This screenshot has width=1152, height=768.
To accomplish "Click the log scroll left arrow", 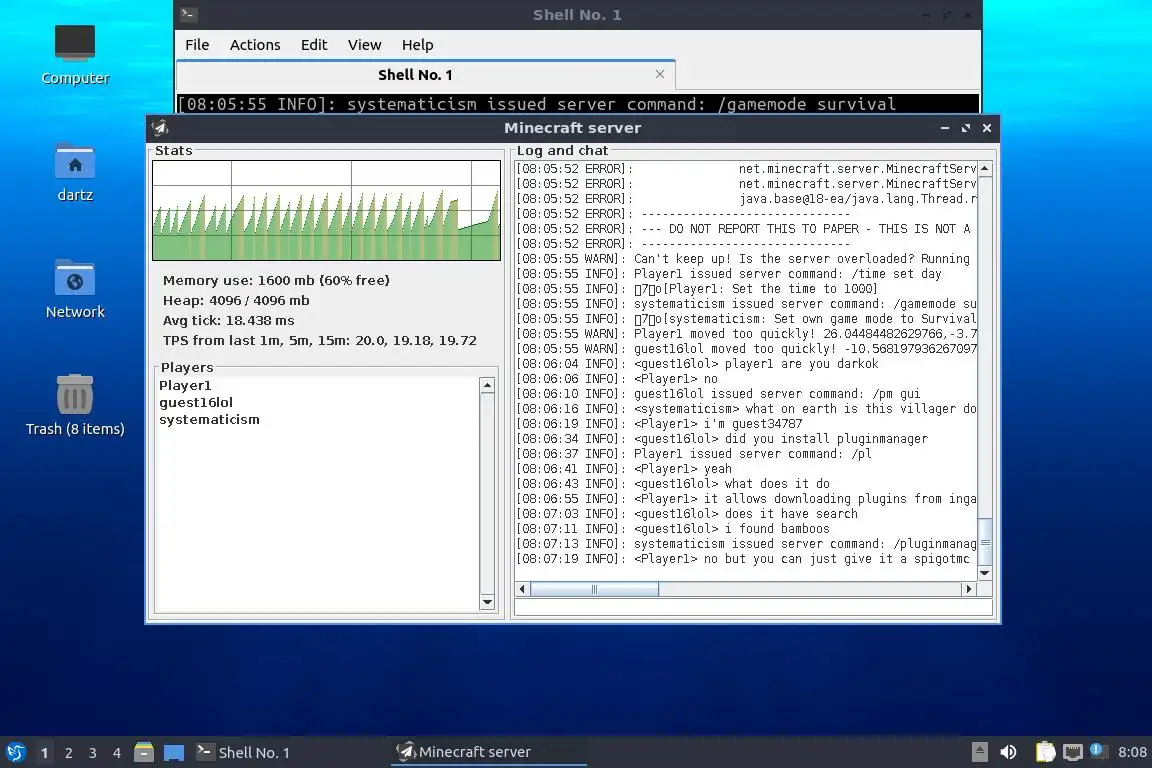I will point(522,589).
